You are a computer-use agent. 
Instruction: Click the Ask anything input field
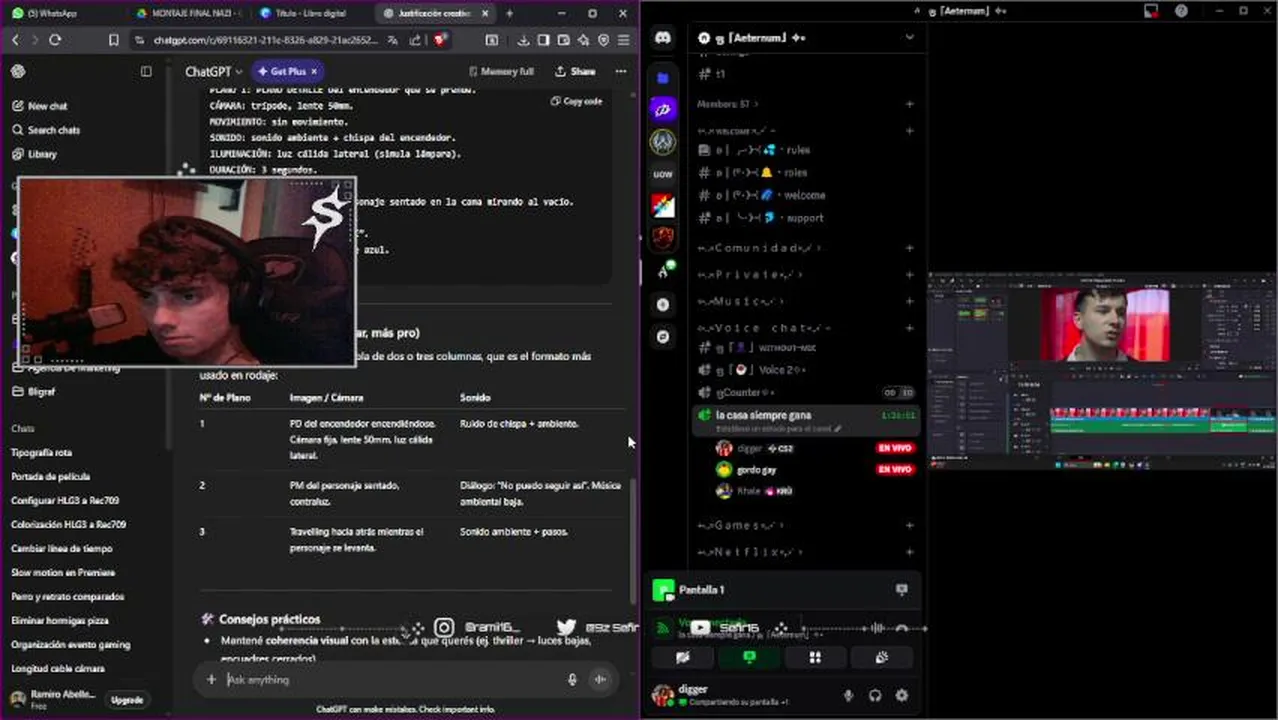[x=390, y=680]
